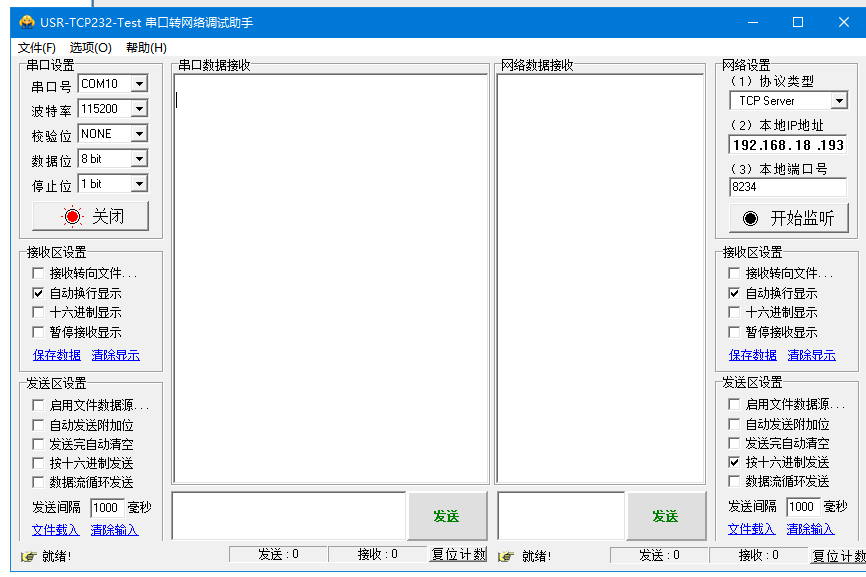
Task: Click the left 复位计数 button
Action: (458, 555)
